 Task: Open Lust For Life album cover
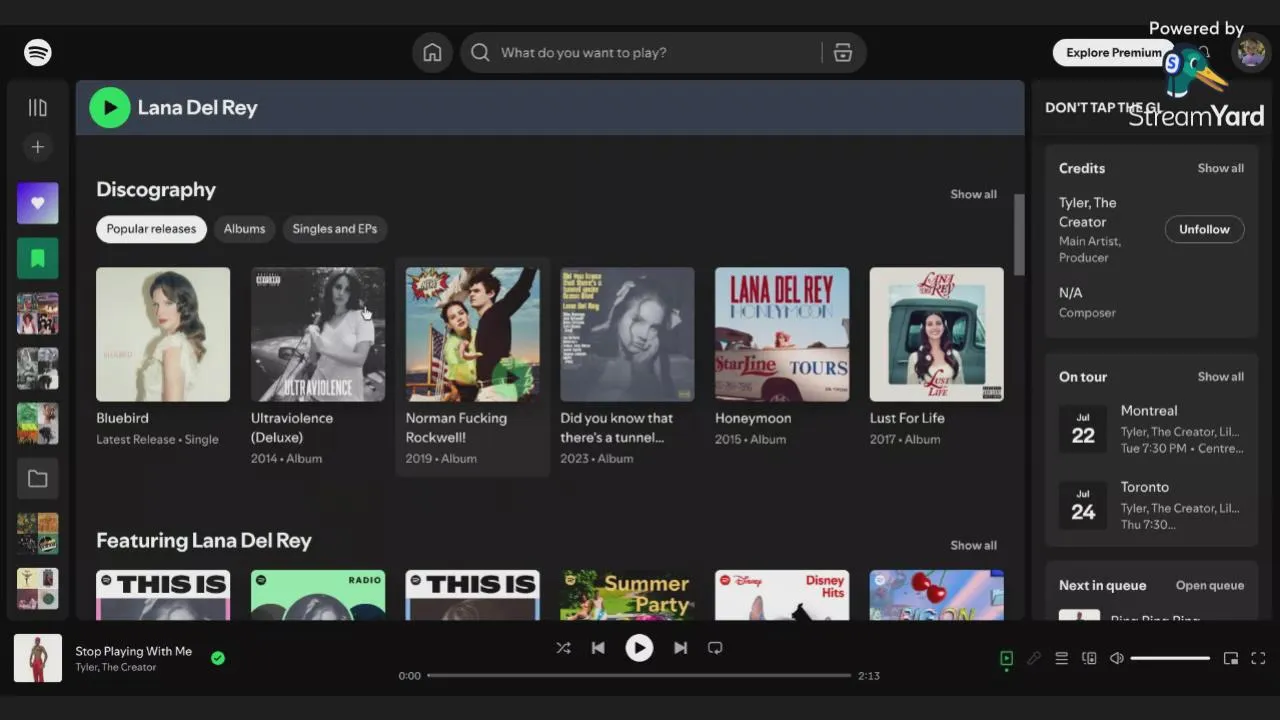[937, 334]
